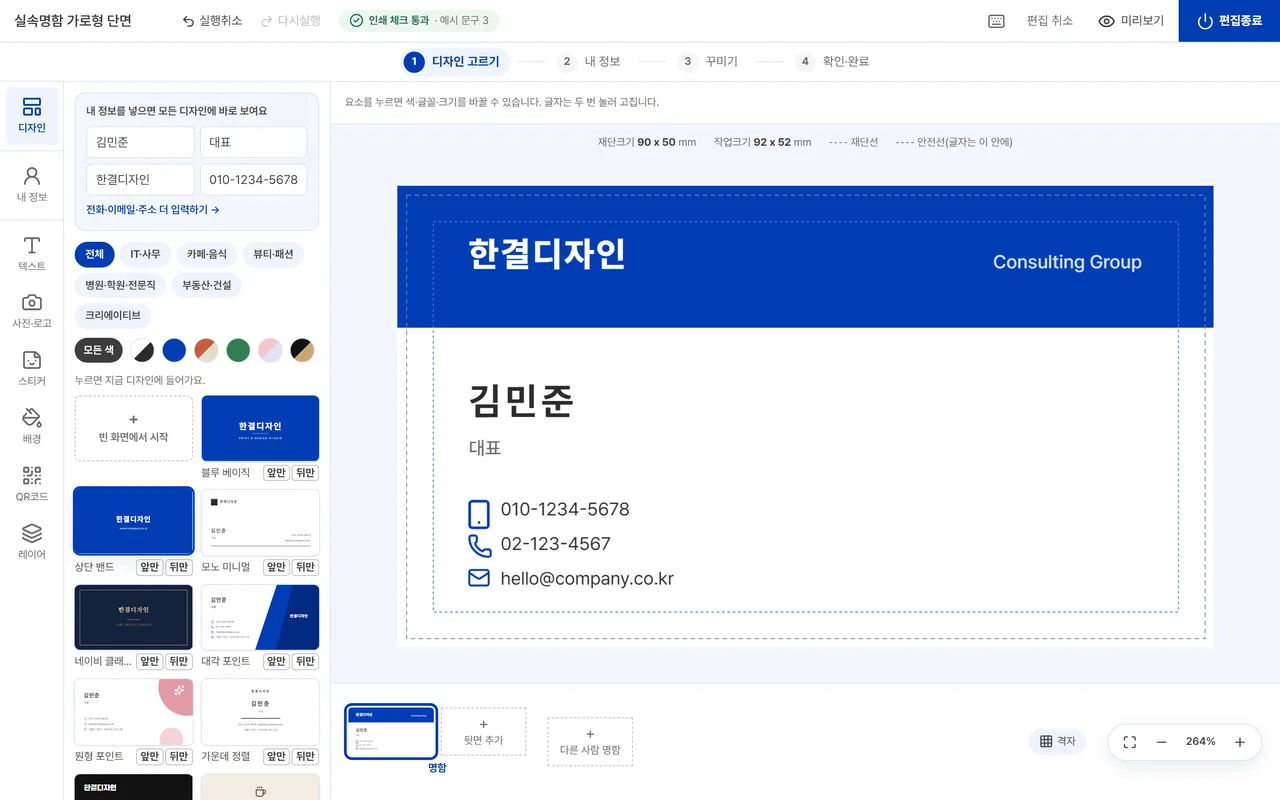Zoom out with the minus icon

point(1162,742)
